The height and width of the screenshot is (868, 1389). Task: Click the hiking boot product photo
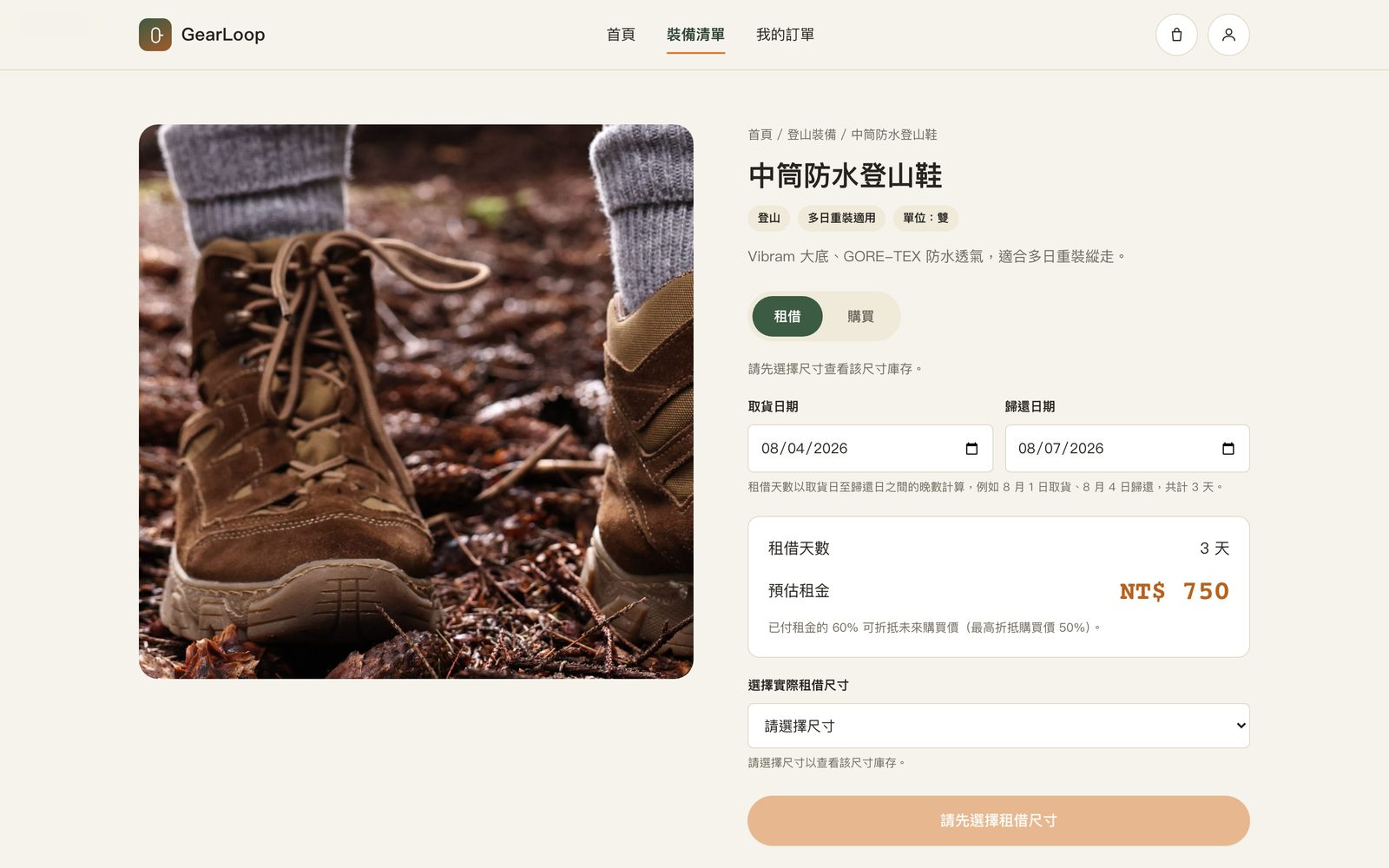[416, 401]
